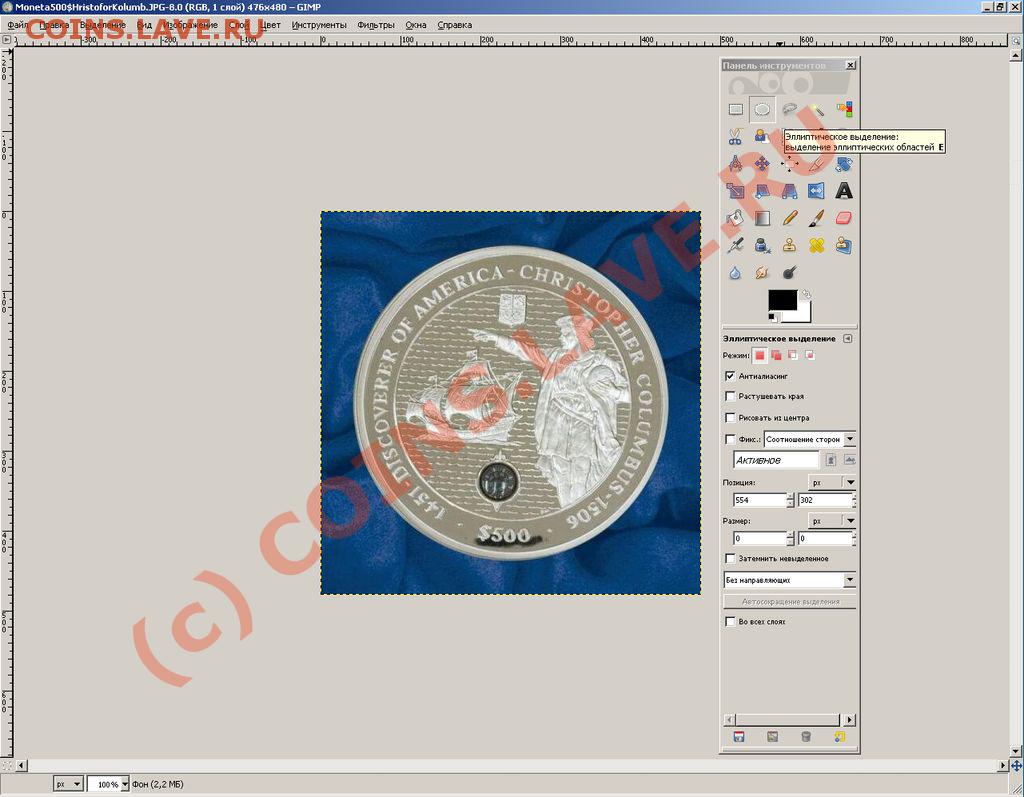This screenshot has height=797, width=1024.
Task: Open the tool options panel tab menu arrow
Action: (x=848, y=338)
